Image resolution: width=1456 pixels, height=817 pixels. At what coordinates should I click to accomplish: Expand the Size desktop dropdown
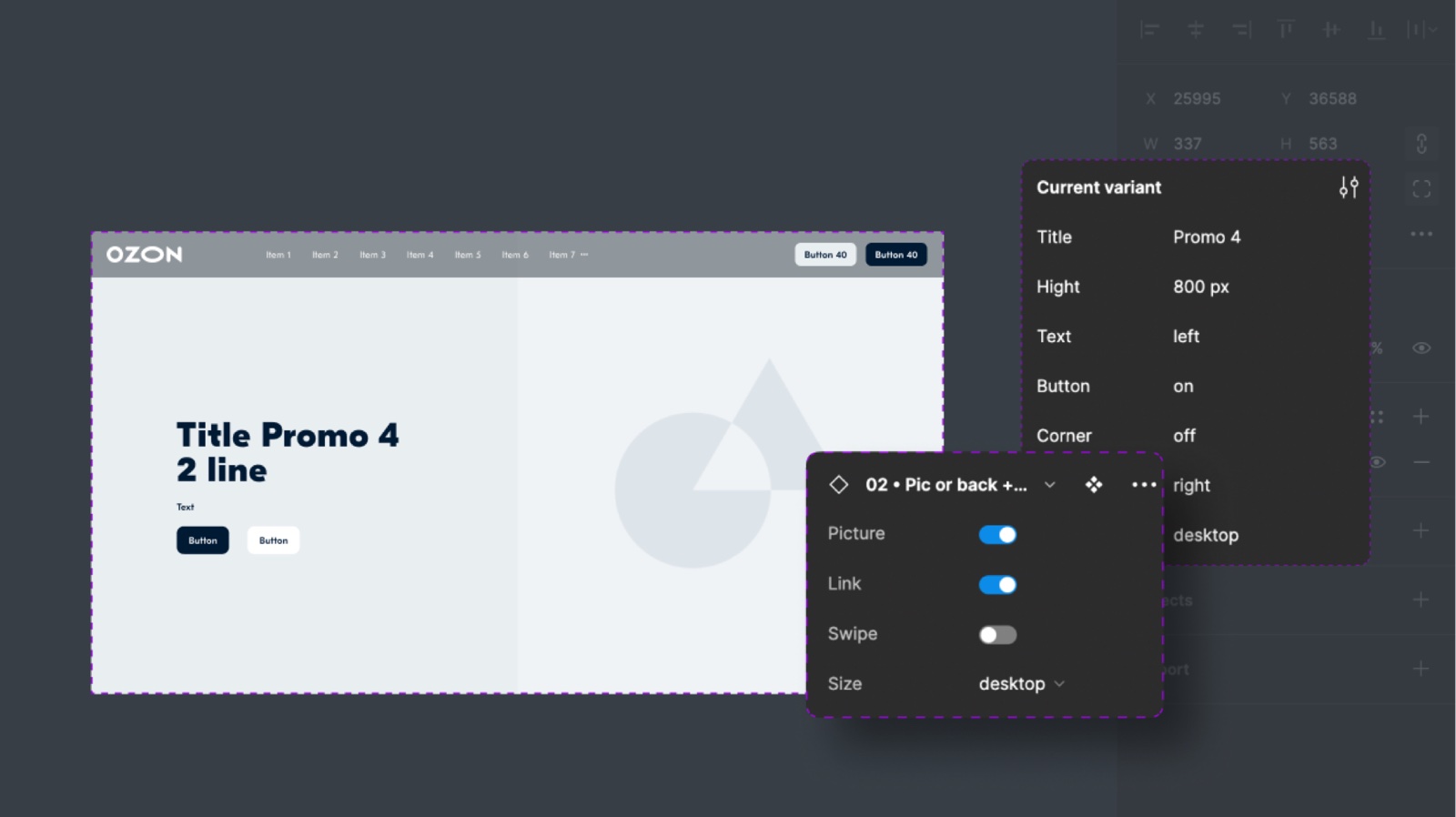click(1021, 684)
